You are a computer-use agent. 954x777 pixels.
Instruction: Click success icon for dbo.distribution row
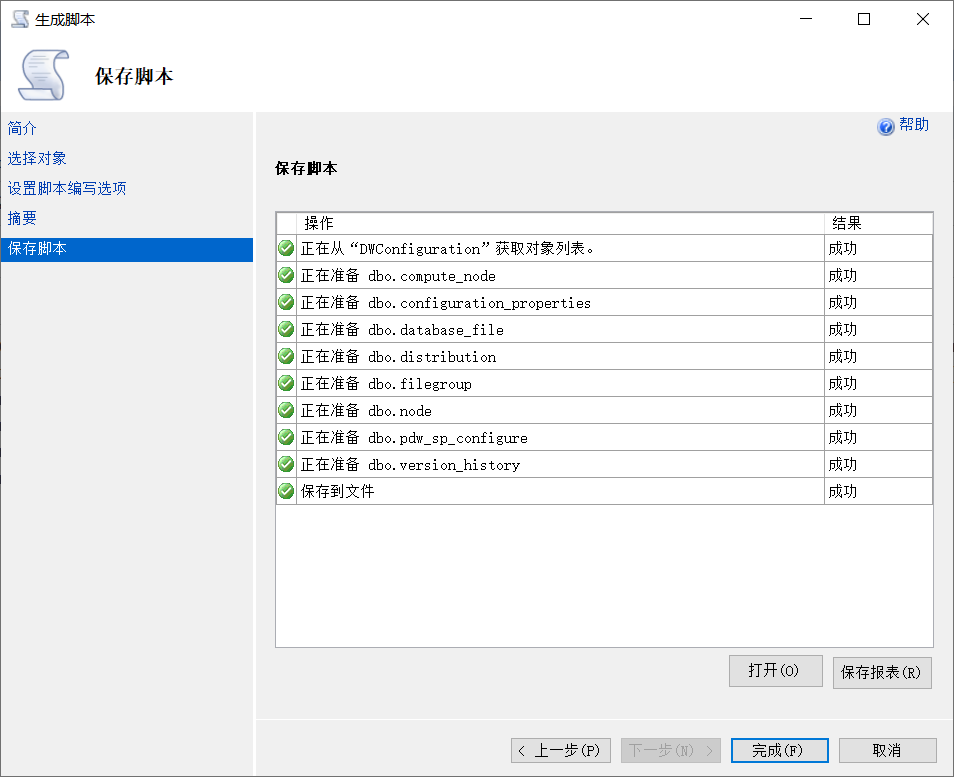tap(286, 356)
